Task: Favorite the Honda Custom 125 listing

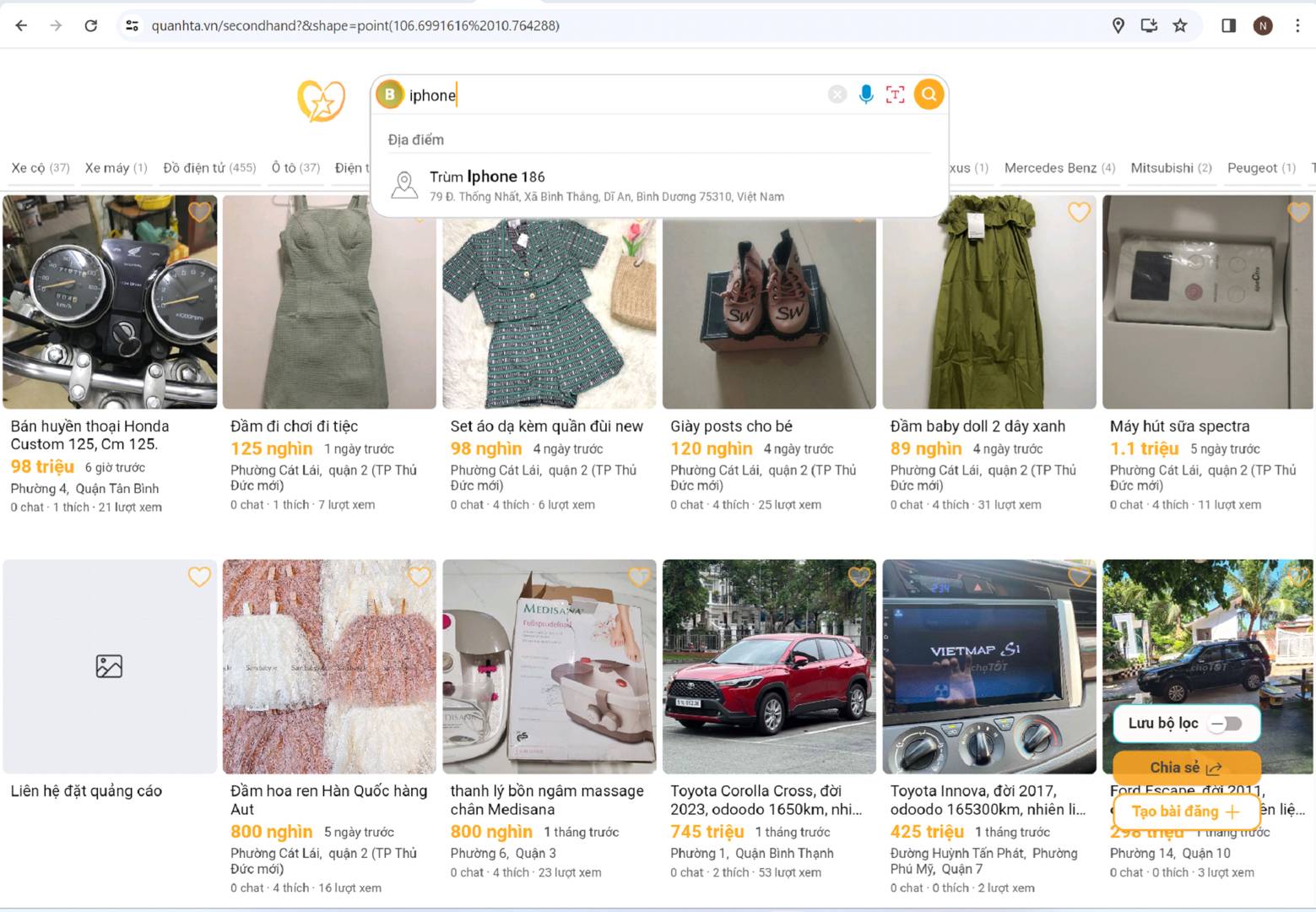Action: 200,211
